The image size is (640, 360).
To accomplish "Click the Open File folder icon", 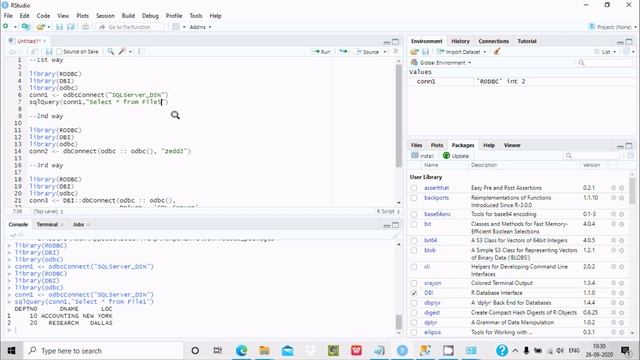I will (x=40, y=27).
